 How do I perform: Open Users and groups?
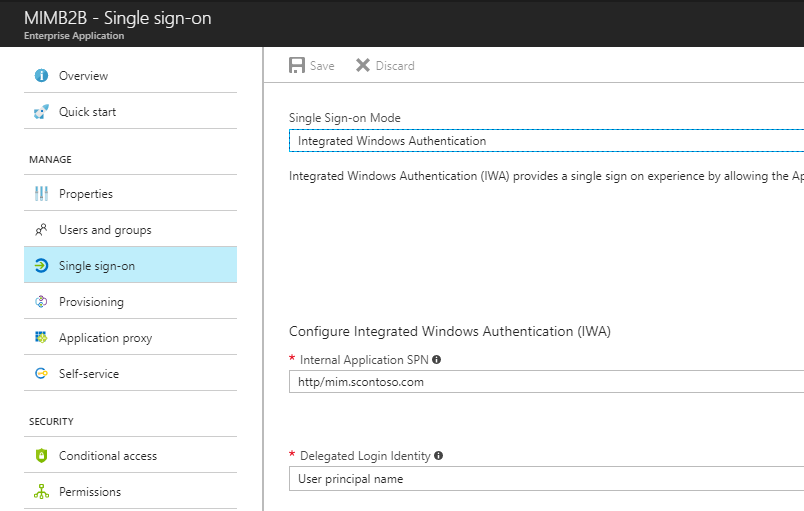click(130, 230)
